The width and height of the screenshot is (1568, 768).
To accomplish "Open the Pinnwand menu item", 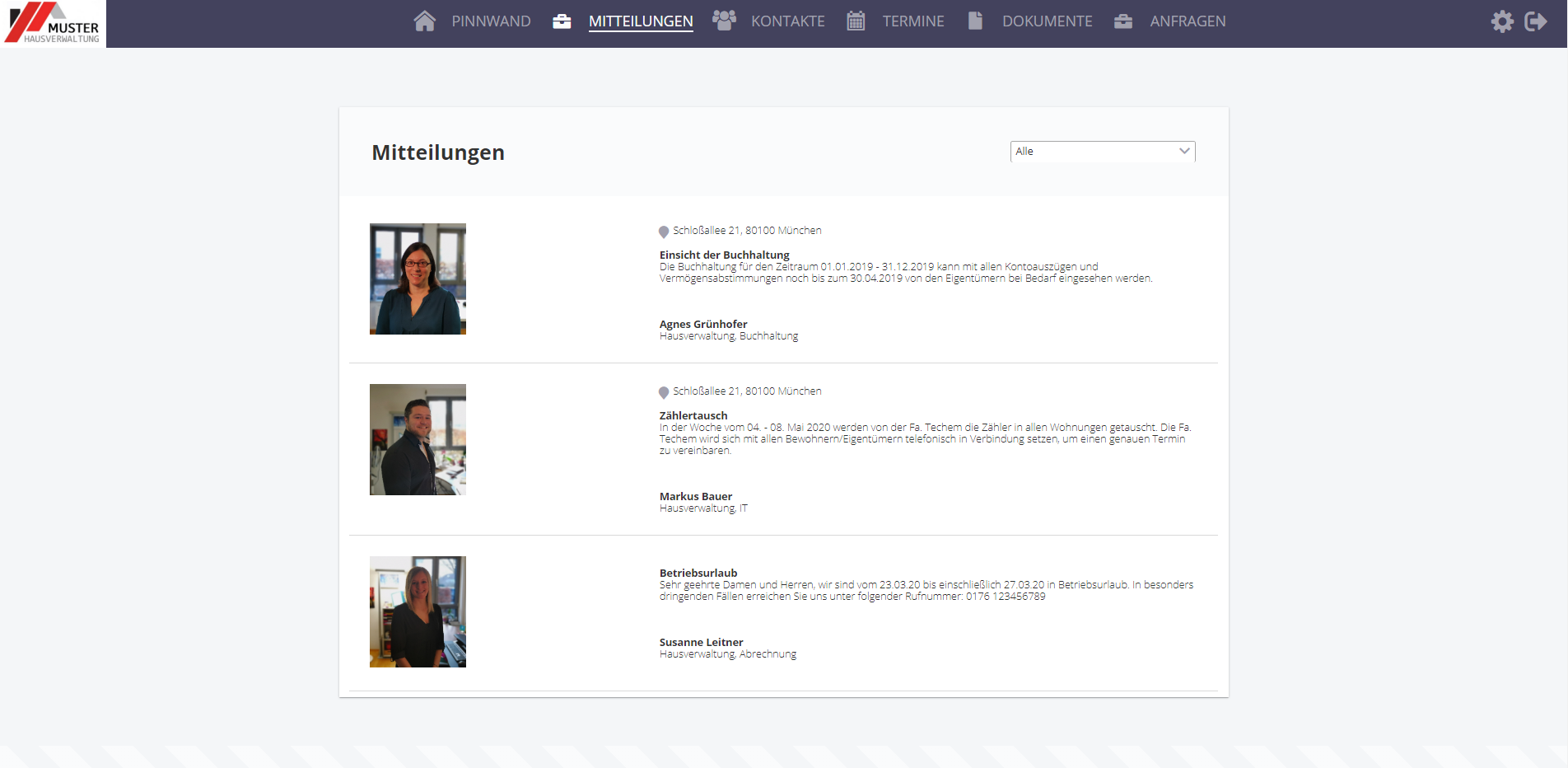I will [x=491, y=21].
